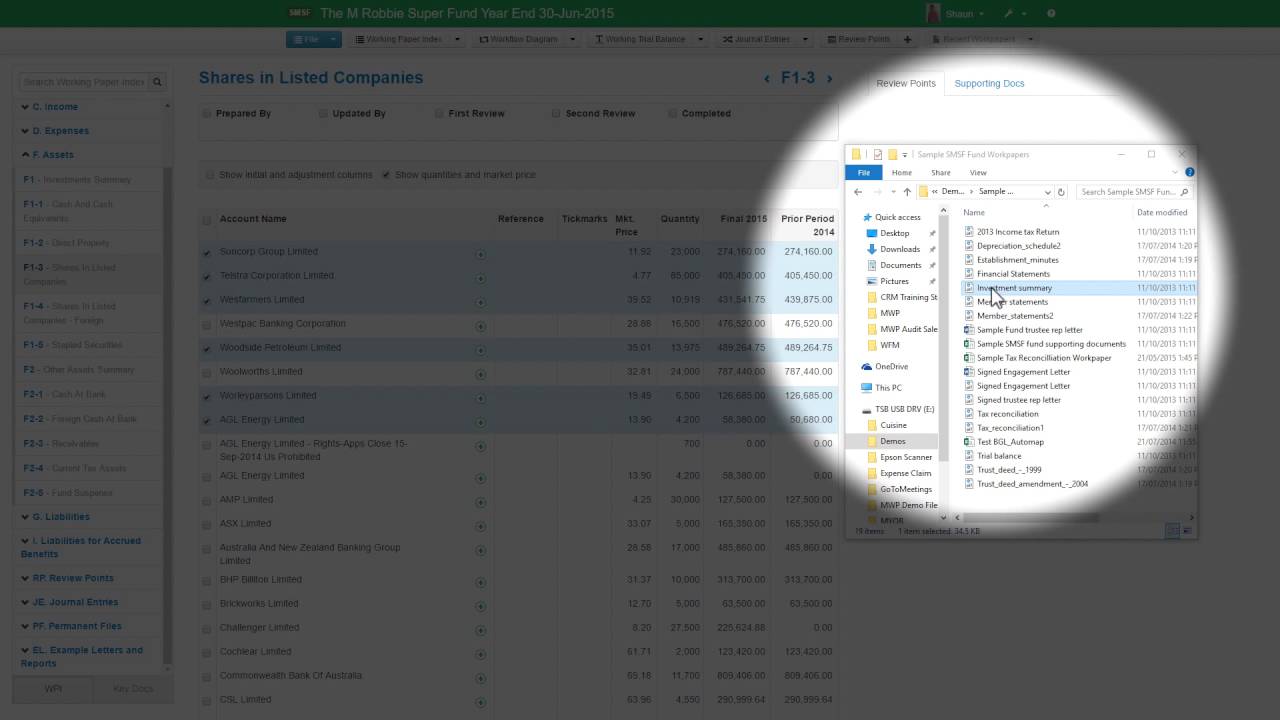This screenshot has height=720, width=1280.
Task: Click the green plus for BHP Billiton Limited
Action: [x=480, y=582]
